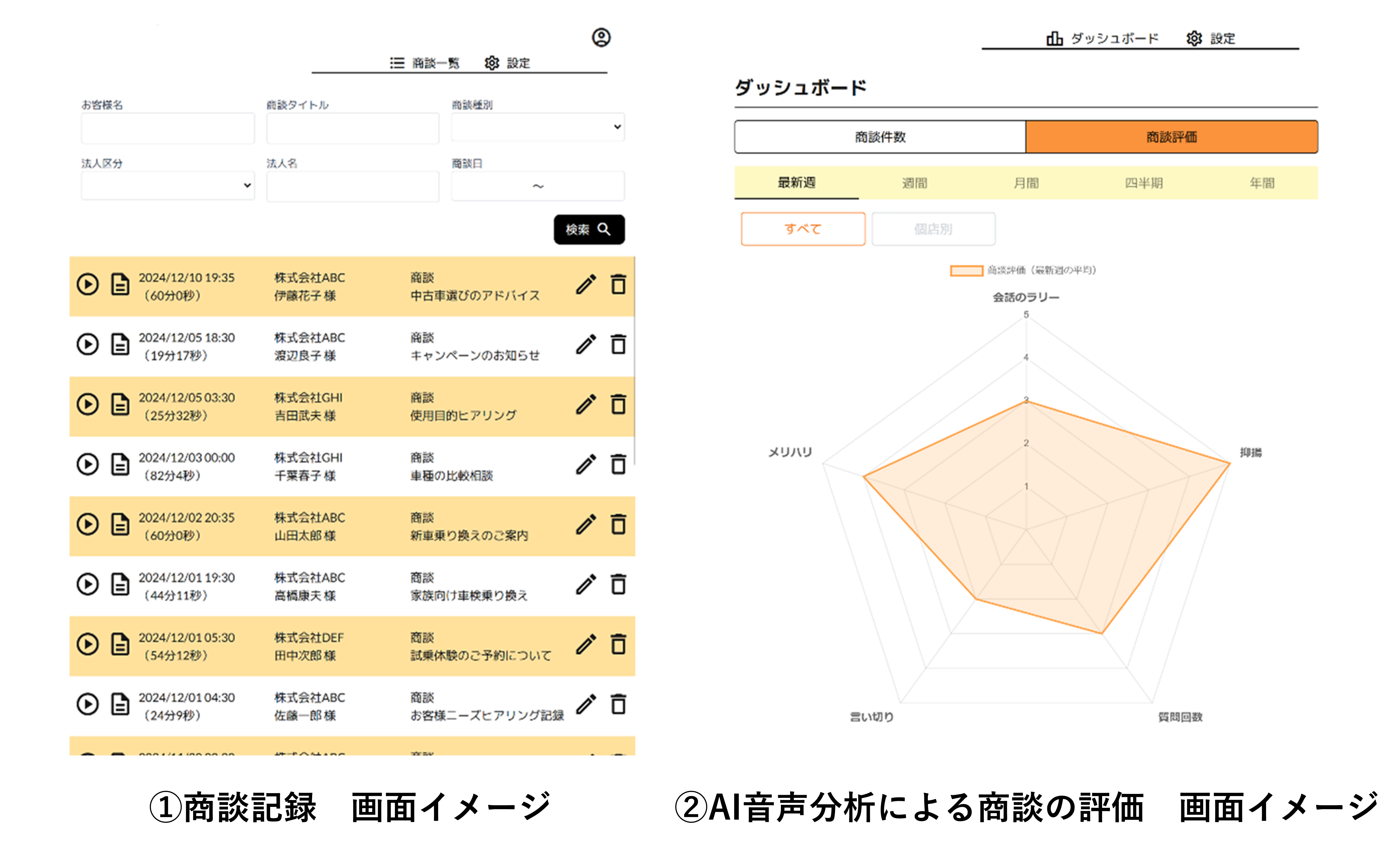Click the 検索 search button

click(589, 230)
